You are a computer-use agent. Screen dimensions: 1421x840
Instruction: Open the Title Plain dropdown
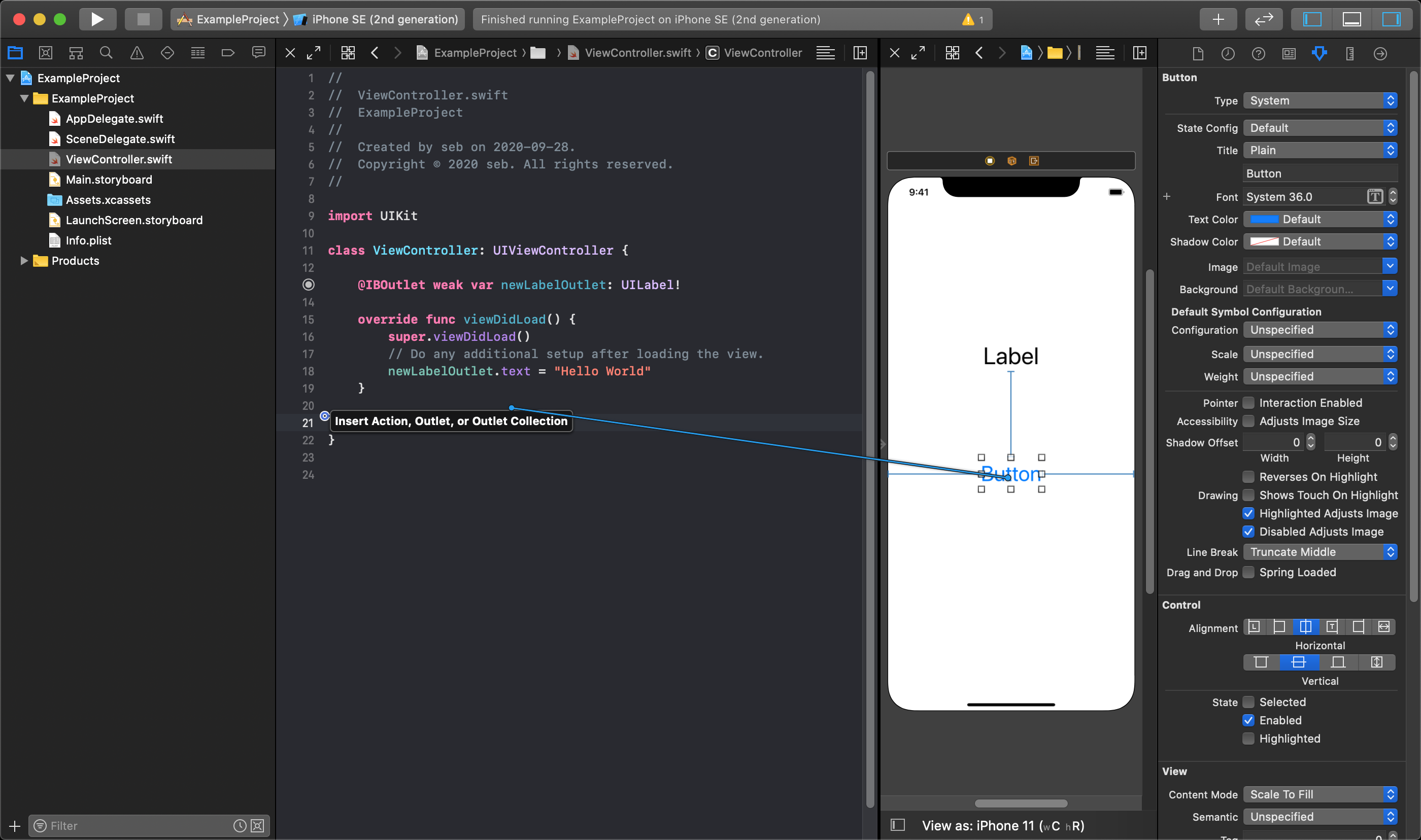pos(1320,150)
